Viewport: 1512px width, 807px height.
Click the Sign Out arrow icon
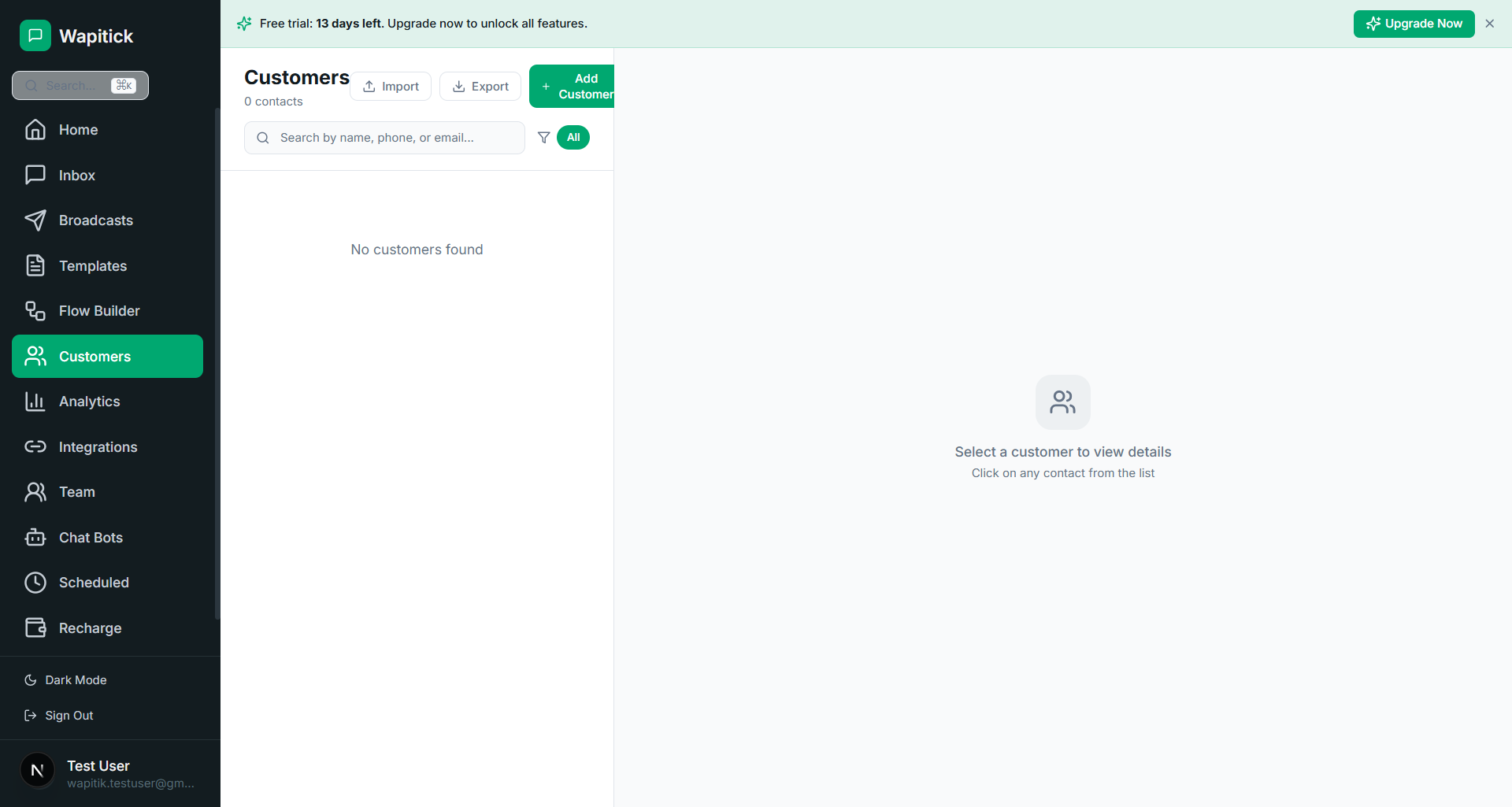tap(31, 715)
